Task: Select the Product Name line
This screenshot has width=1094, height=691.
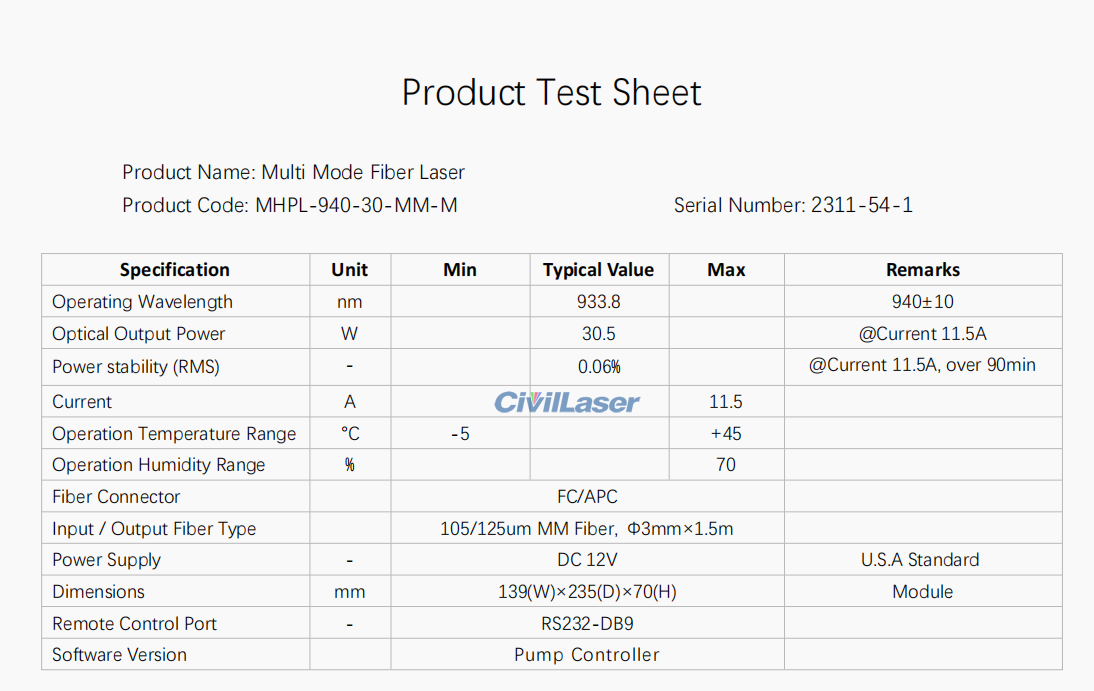Action: (293, 172)
